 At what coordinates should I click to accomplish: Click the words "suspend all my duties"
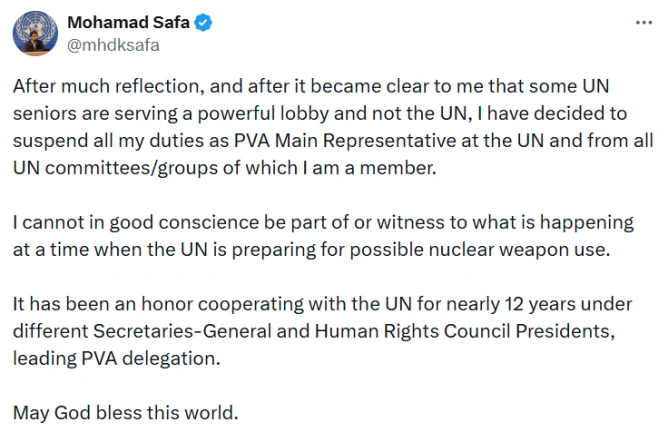click(x=108, y=141)
